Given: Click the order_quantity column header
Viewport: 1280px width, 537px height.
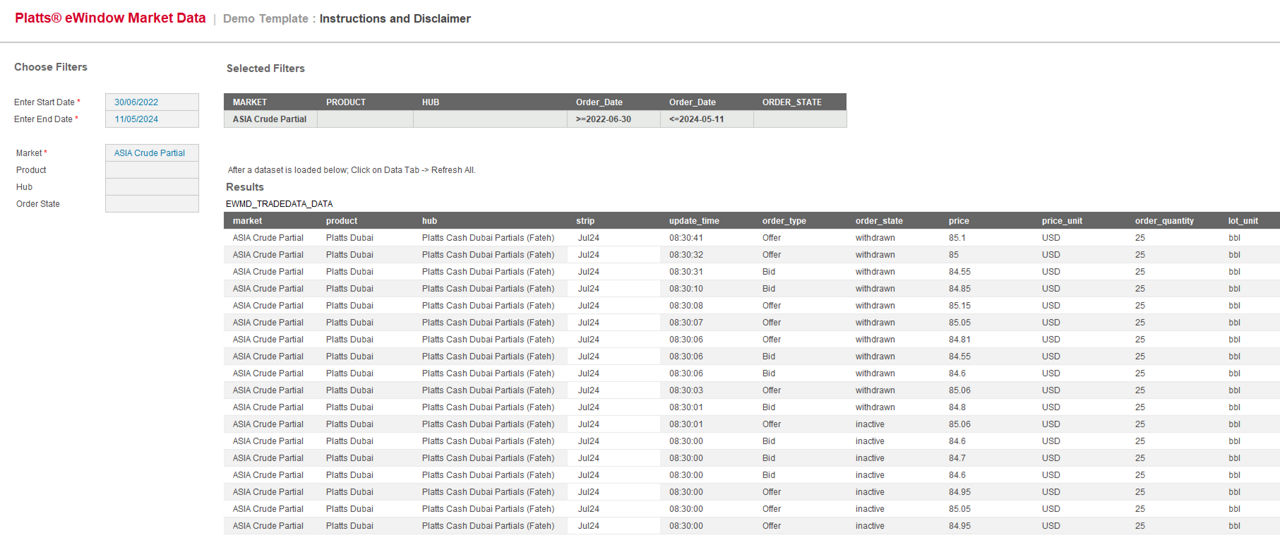Looking at the screenshot, I should coord(1164,221).
